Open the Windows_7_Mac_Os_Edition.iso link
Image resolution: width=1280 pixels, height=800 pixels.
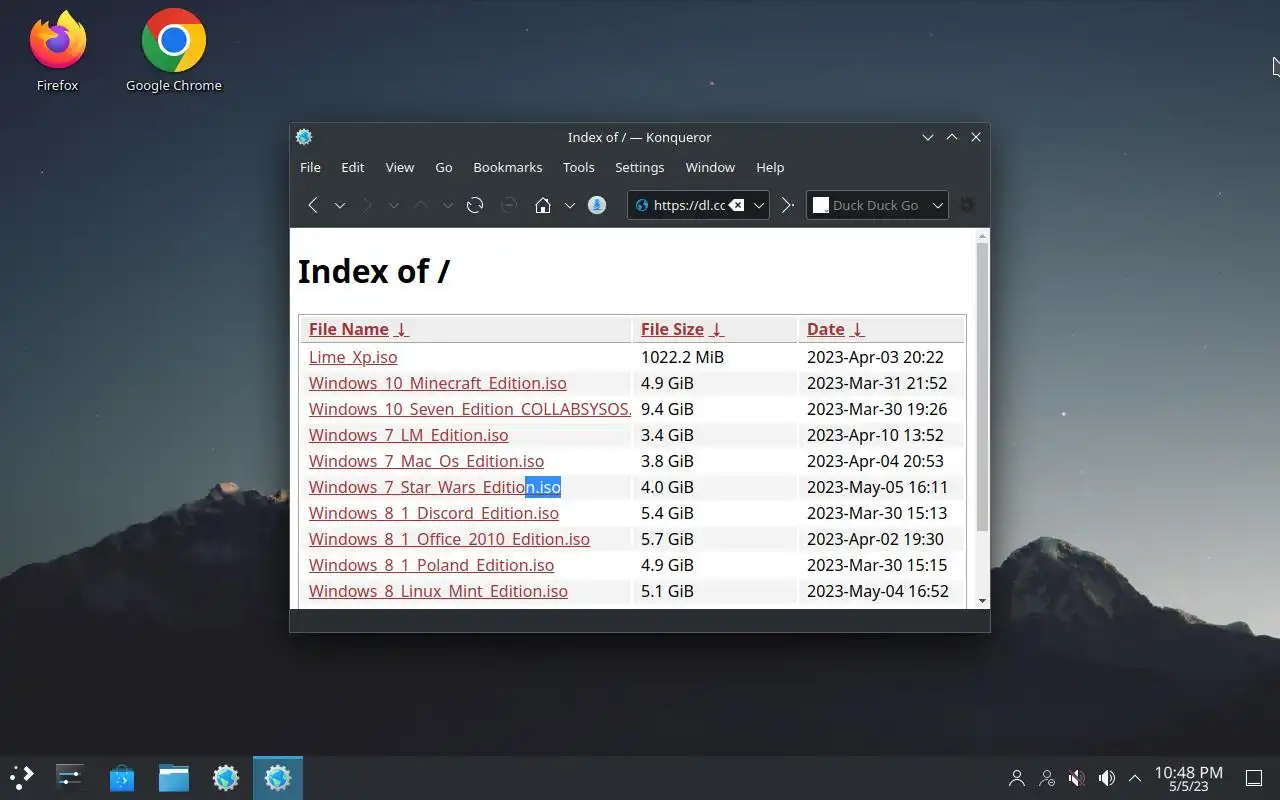coord(426,461)
